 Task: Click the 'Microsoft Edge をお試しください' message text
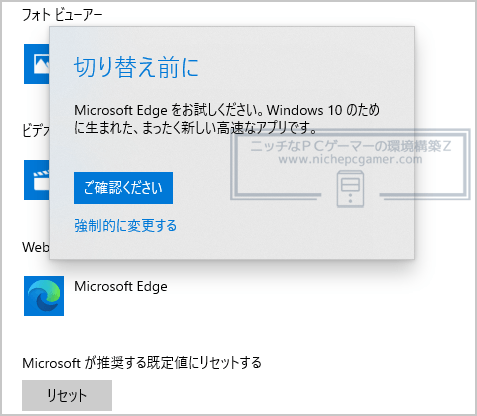click(x=169, y=110)
